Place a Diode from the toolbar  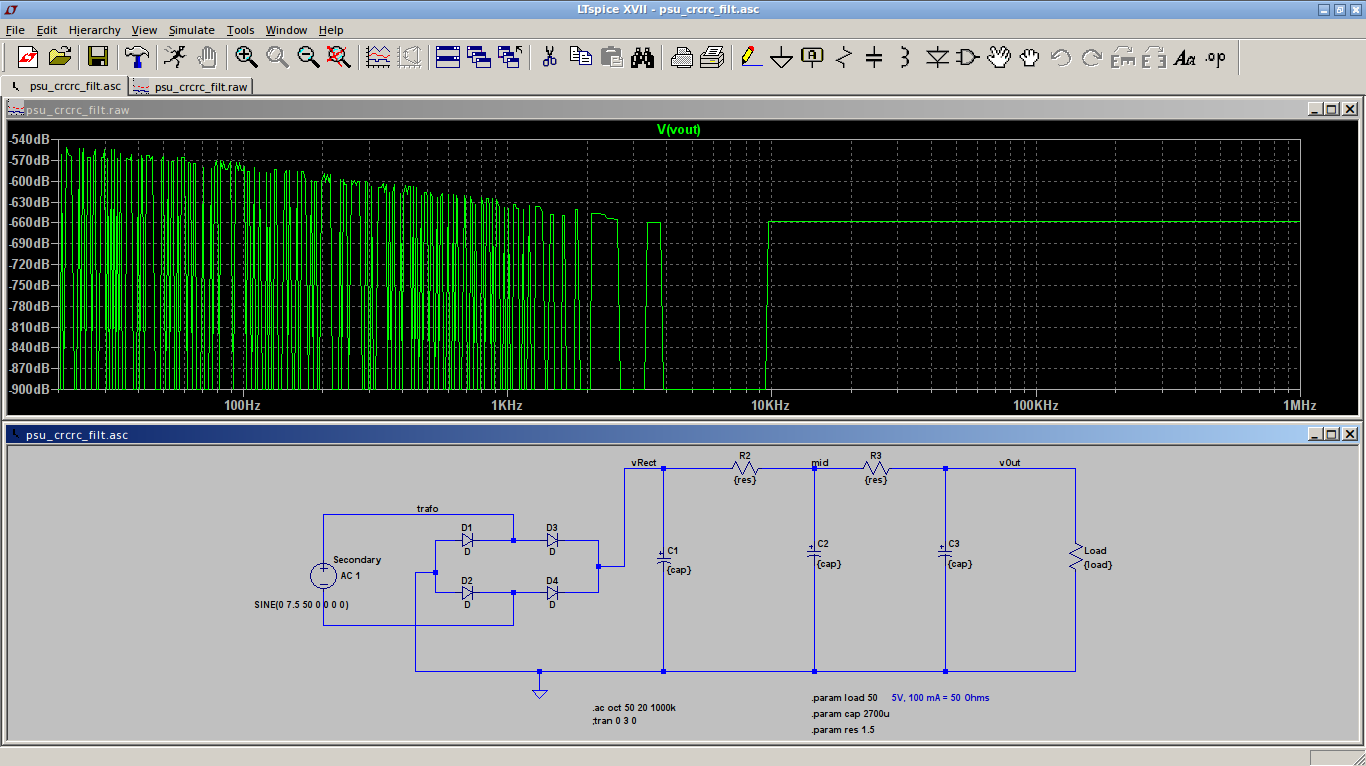tap(937, 57)
